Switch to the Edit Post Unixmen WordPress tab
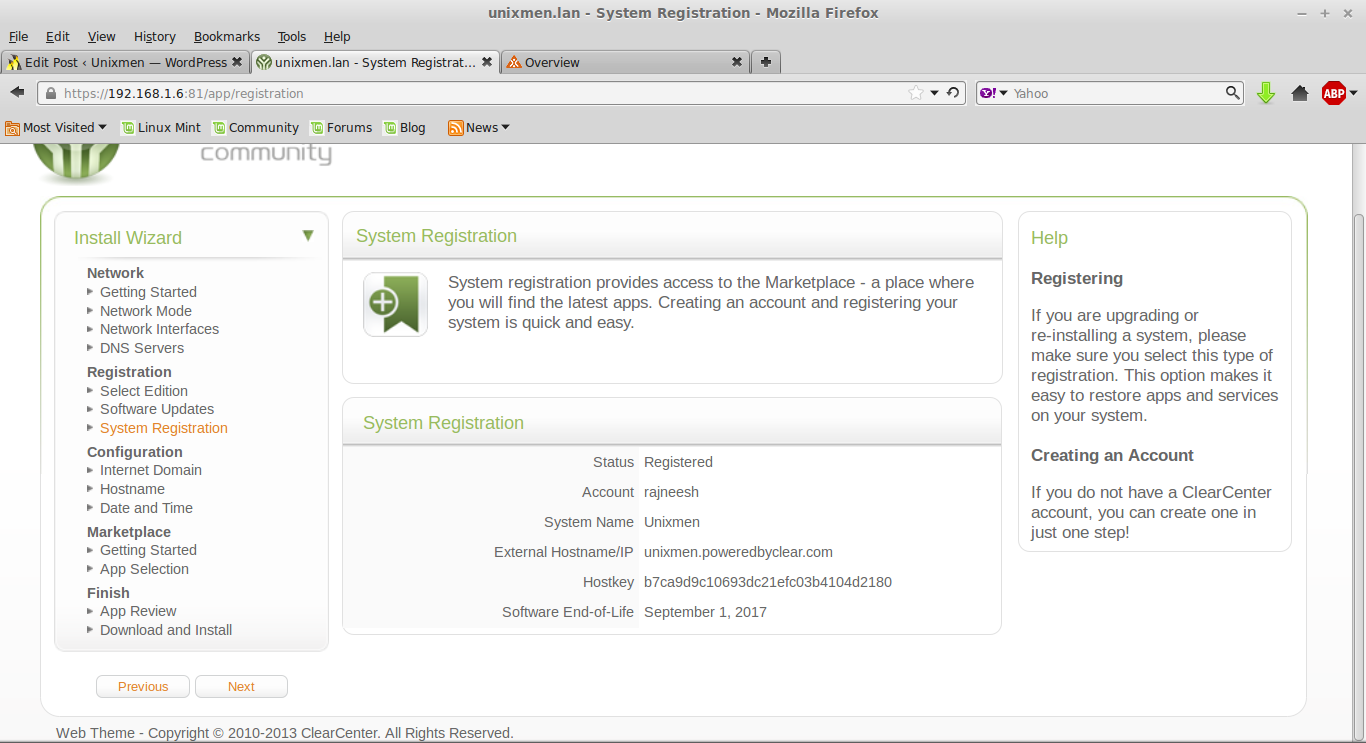The width and height of the screenshot is (1366, 743). coord(125,62)
